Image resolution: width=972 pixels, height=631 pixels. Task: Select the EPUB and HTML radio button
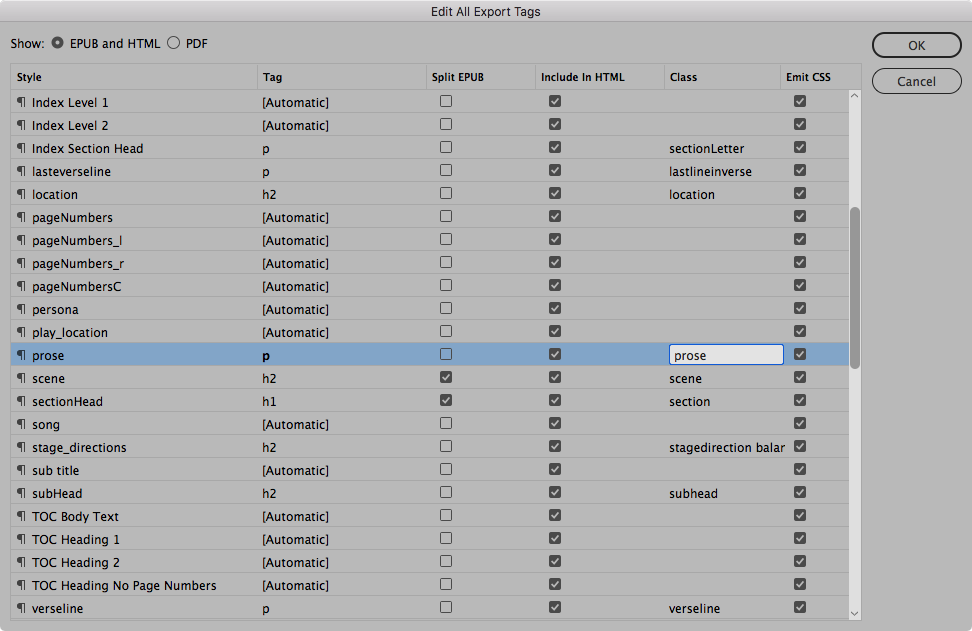(x=58, y=43)
